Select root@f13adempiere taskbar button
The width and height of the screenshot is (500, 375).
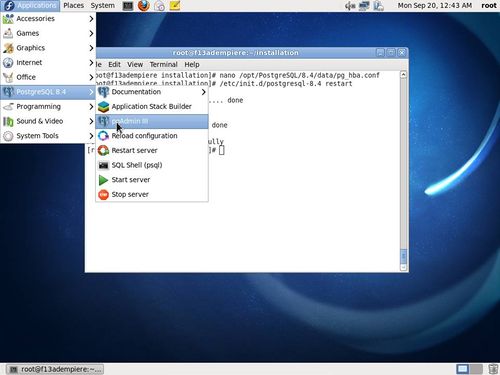[x=55, y=369]
